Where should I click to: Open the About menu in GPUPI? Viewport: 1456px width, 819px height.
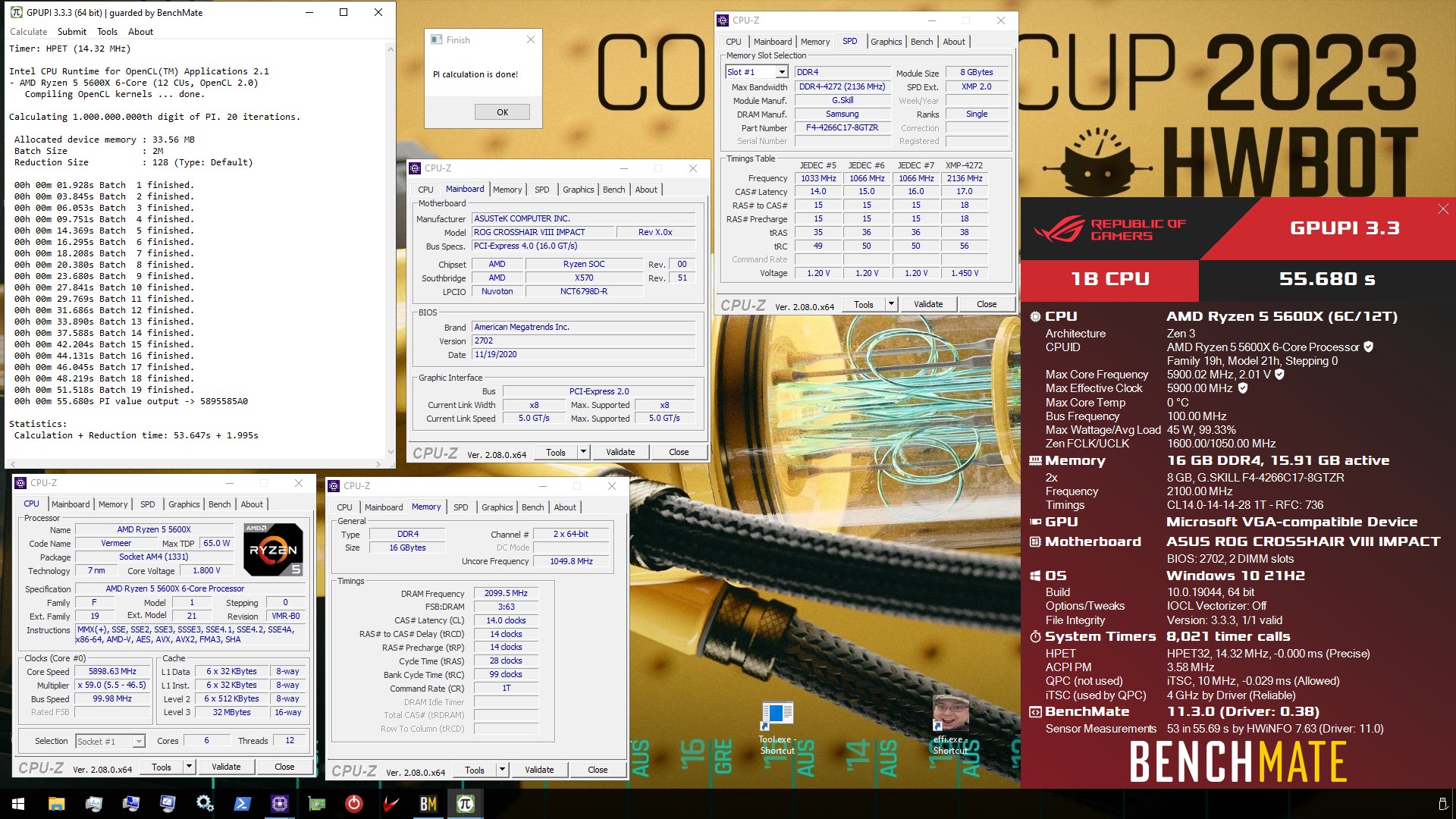[x=140, y=32]
